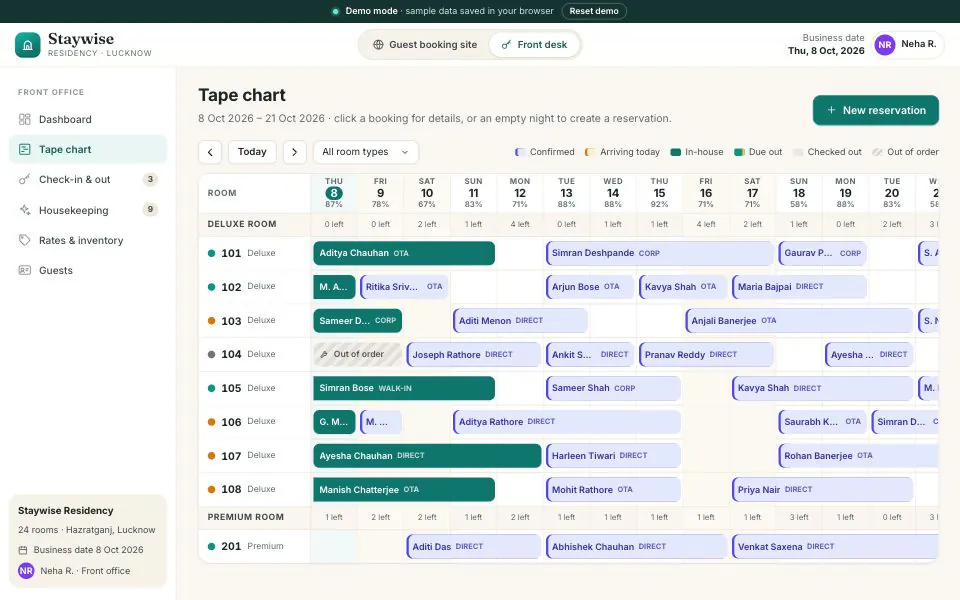Click the Today button
The height and width of the screenshot is (600, 960).
pos(252,152)
